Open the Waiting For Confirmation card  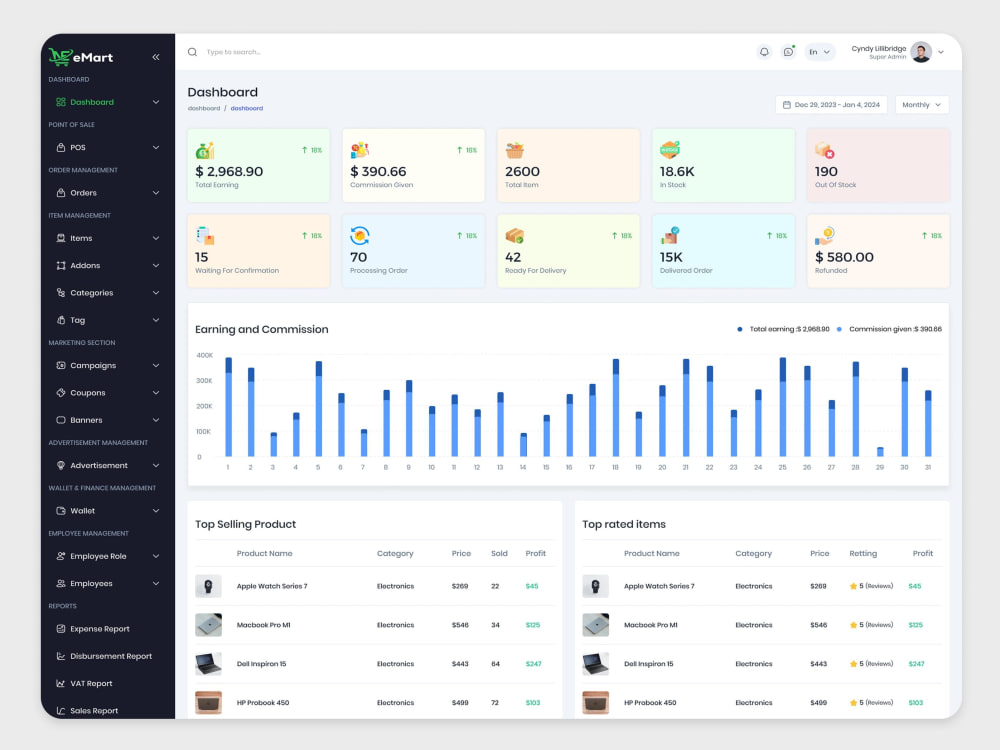(258, 251)
